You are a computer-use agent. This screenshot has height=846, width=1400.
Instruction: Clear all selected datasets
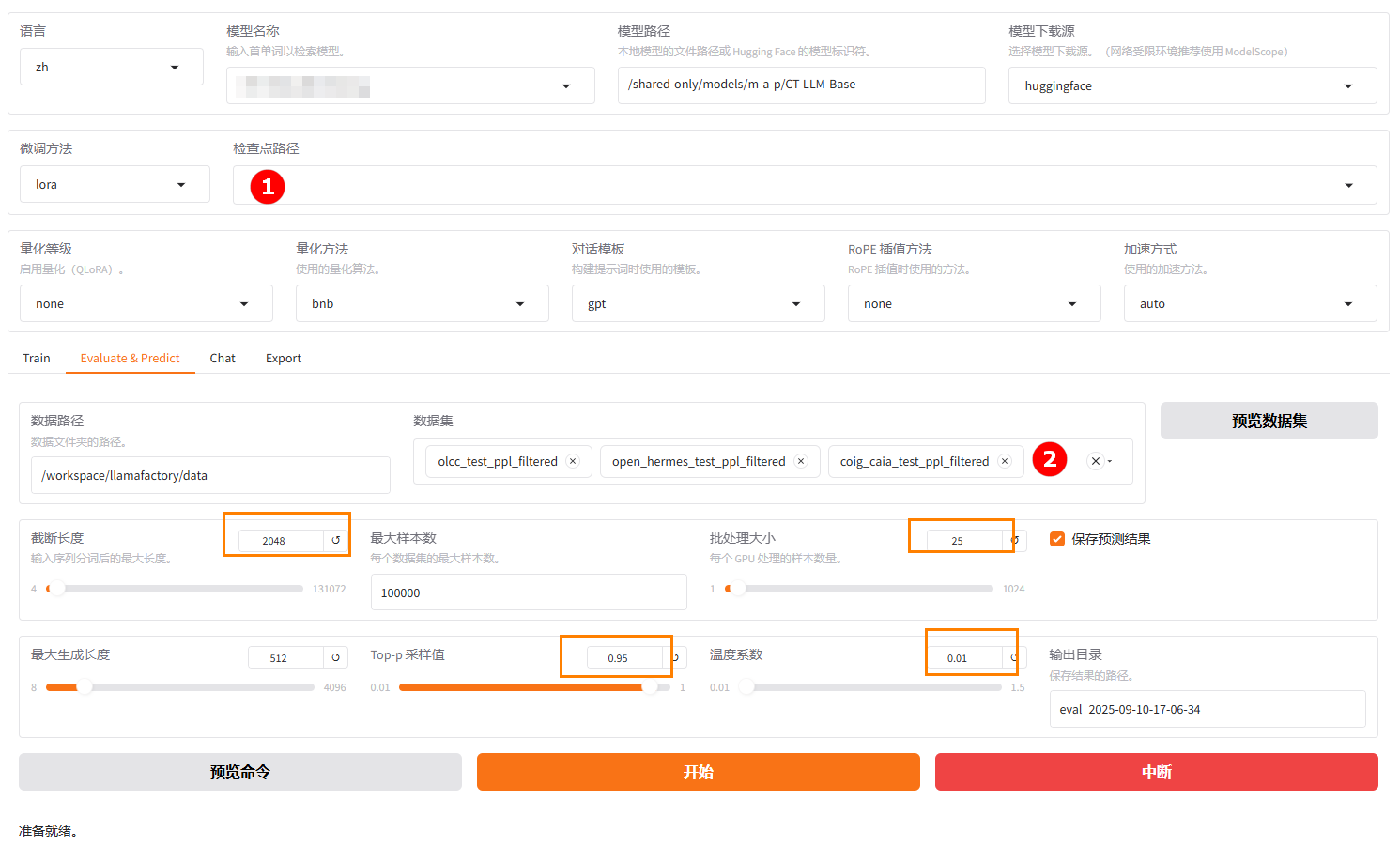[1095, 461]
